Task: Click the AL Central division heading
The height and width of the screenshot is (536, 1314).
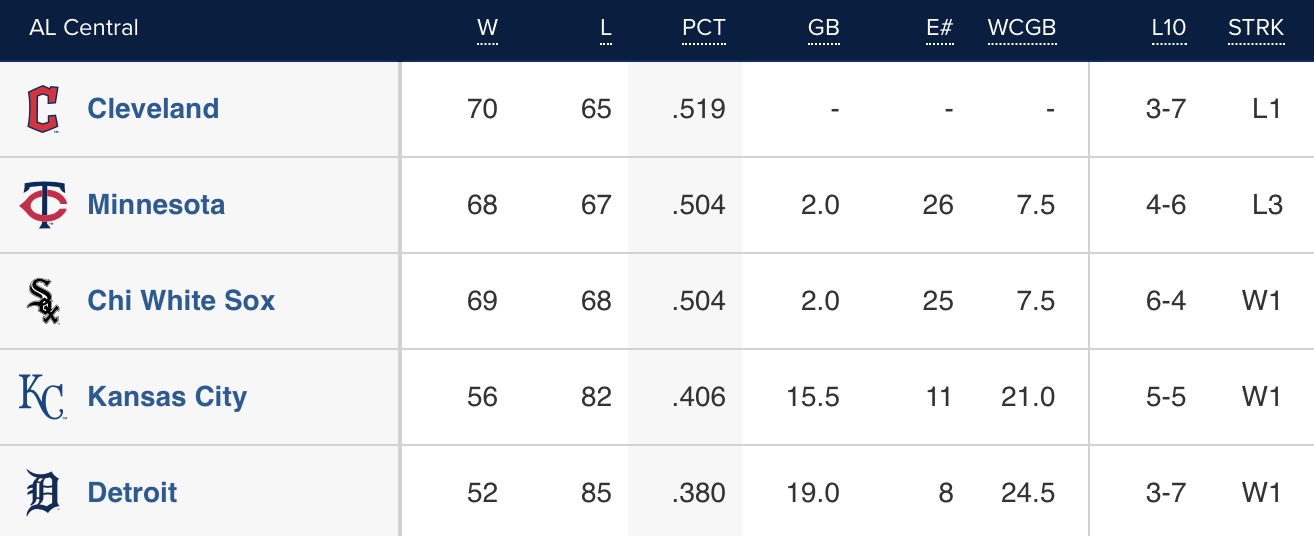Action: [x=84, y=28]
